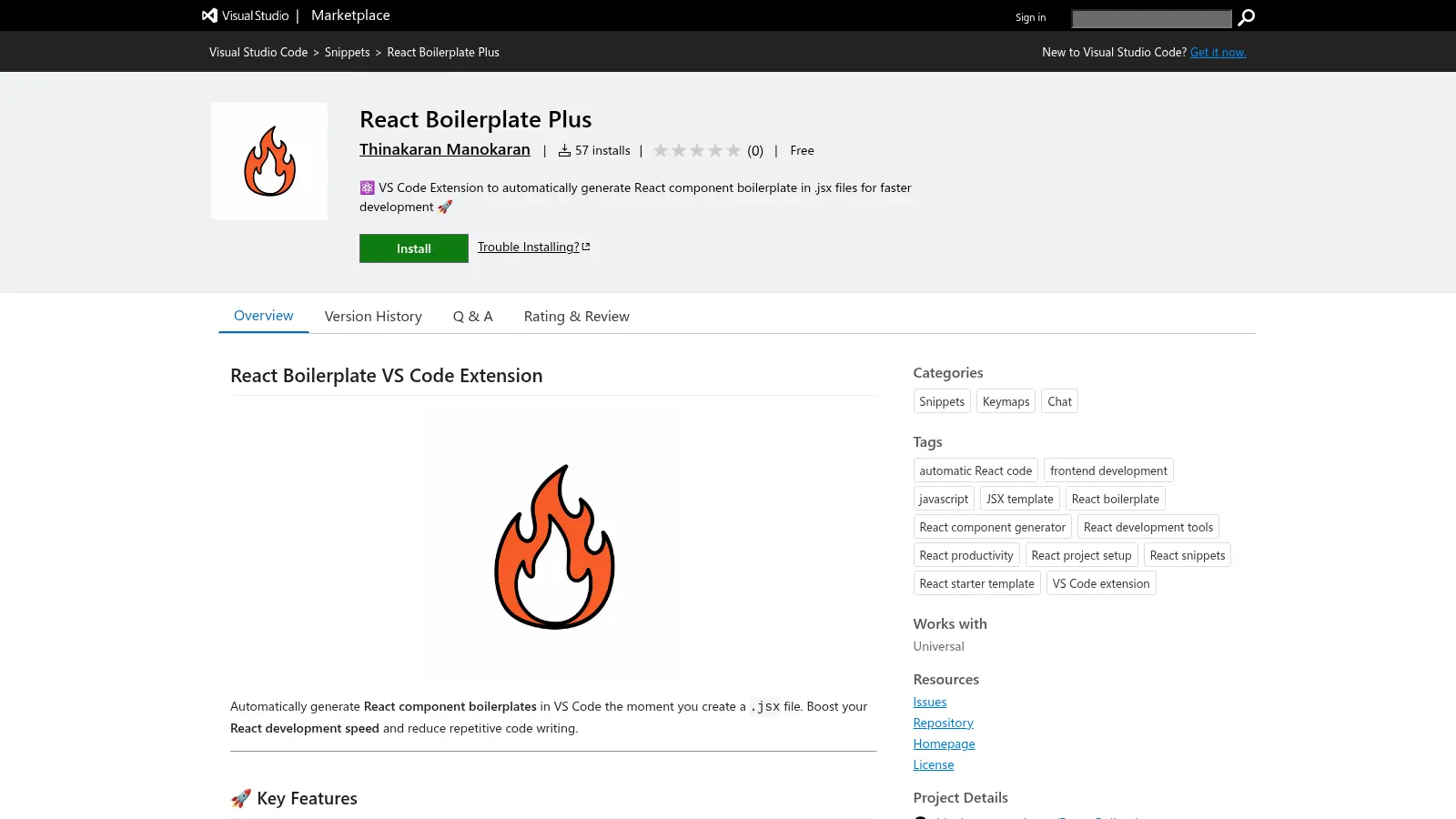Click the React snippets tag
This screenshot has height=819, width=1456.
tap(1188, 555)
